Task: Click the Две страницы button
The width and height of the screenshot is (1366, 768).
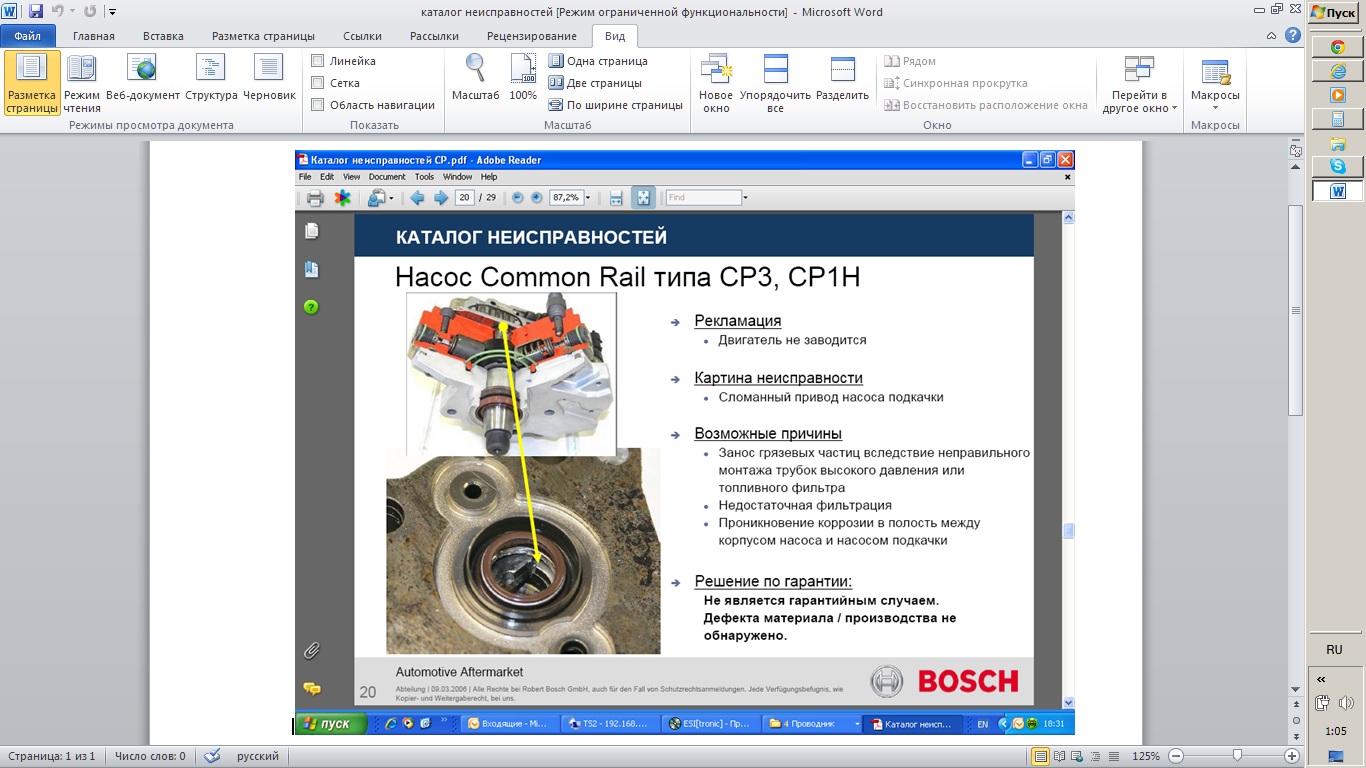Action: (595, 83)
